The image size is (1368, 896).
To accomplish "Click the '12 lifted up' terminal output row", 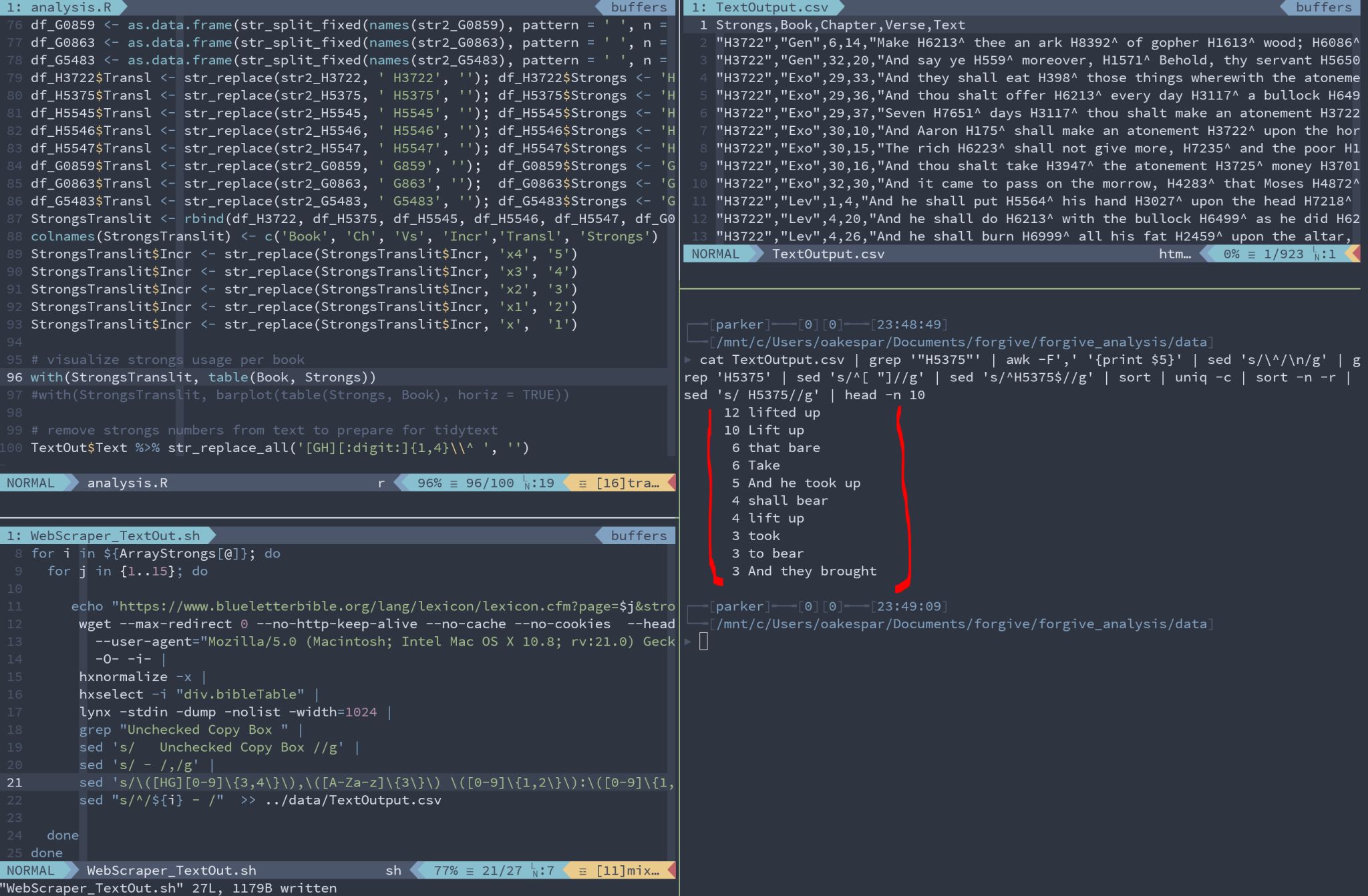I will click(x=772, y=413).
